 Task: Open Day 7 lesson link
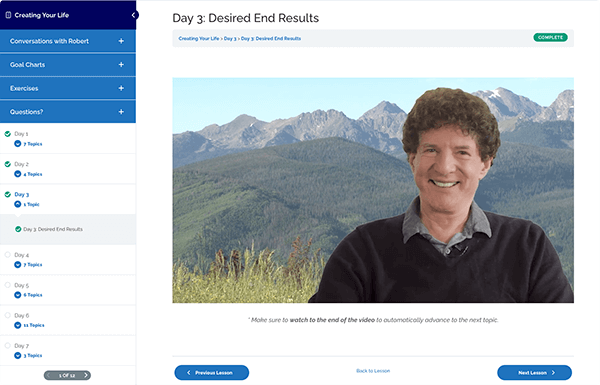click(x=21, y=345)
